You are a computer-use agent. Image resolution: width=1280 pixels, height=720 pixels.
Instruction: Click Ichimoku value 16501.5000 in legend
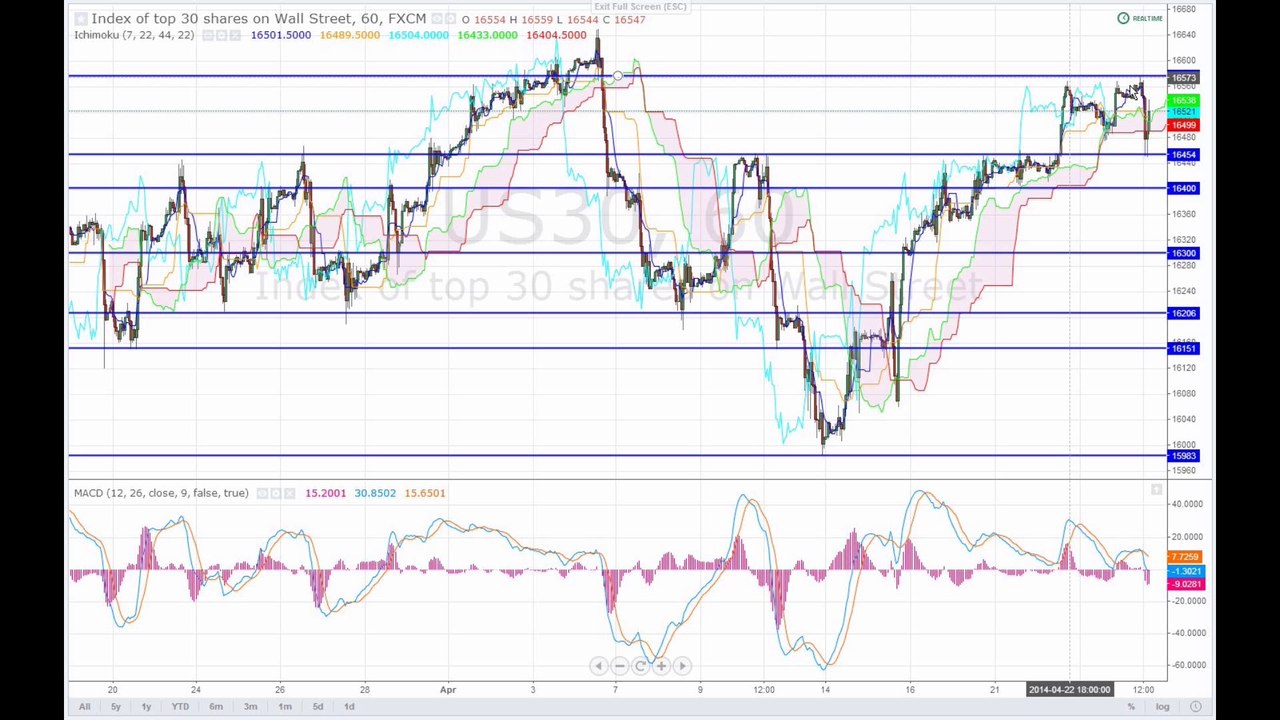(x=281, y=36)
